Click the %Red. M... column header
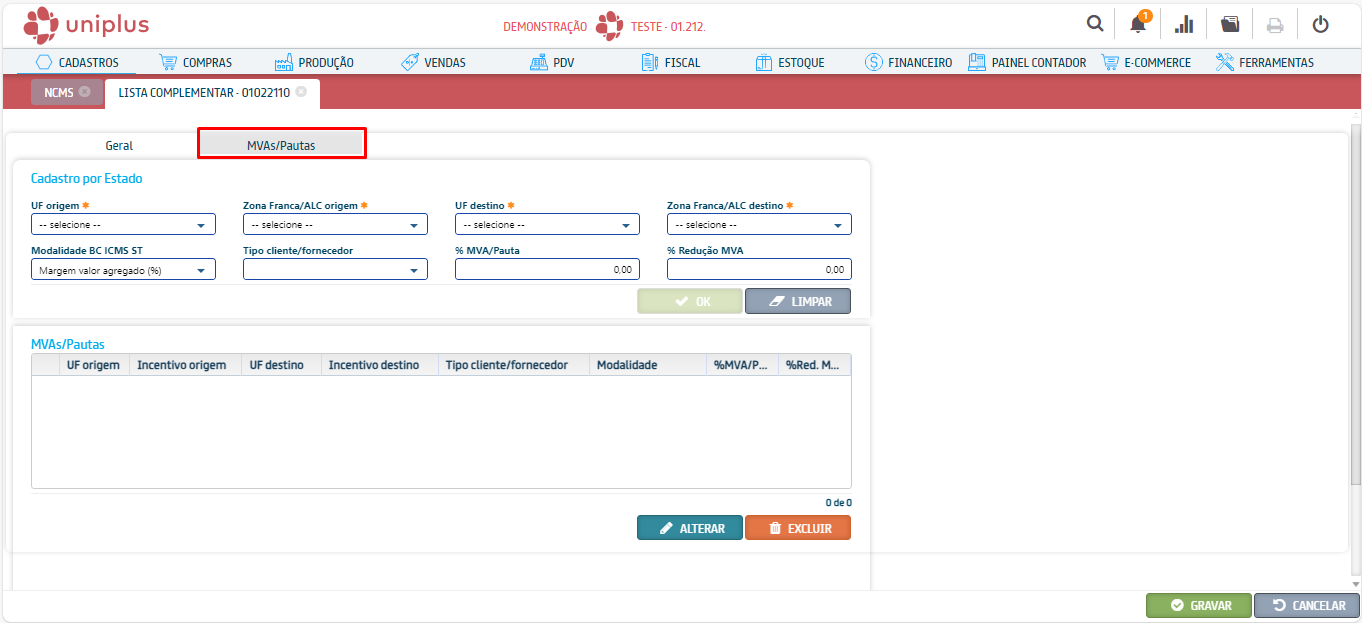 814,365
